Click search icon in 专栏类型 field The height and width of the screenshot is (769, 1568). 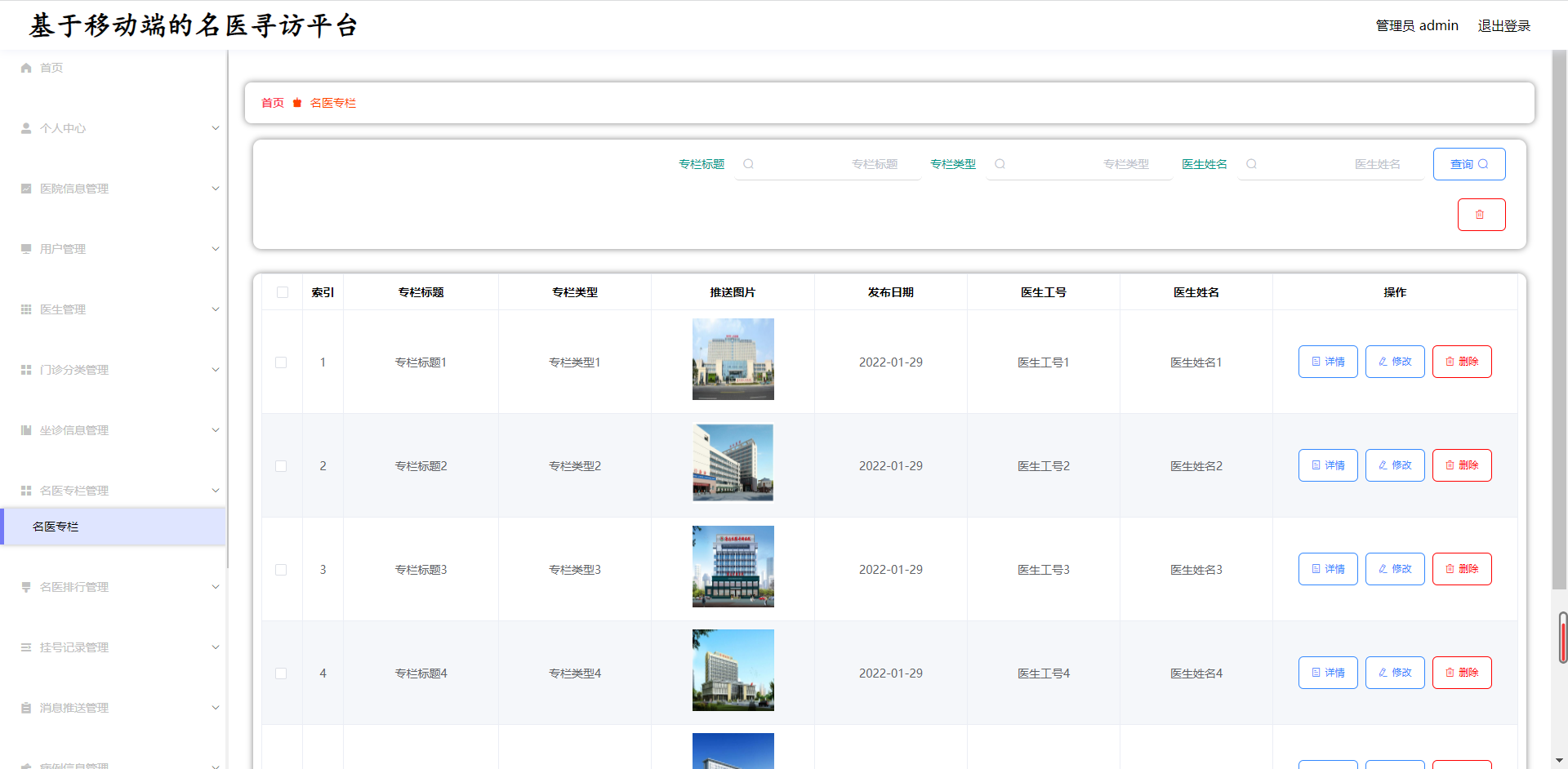[x=1000, y=164]
